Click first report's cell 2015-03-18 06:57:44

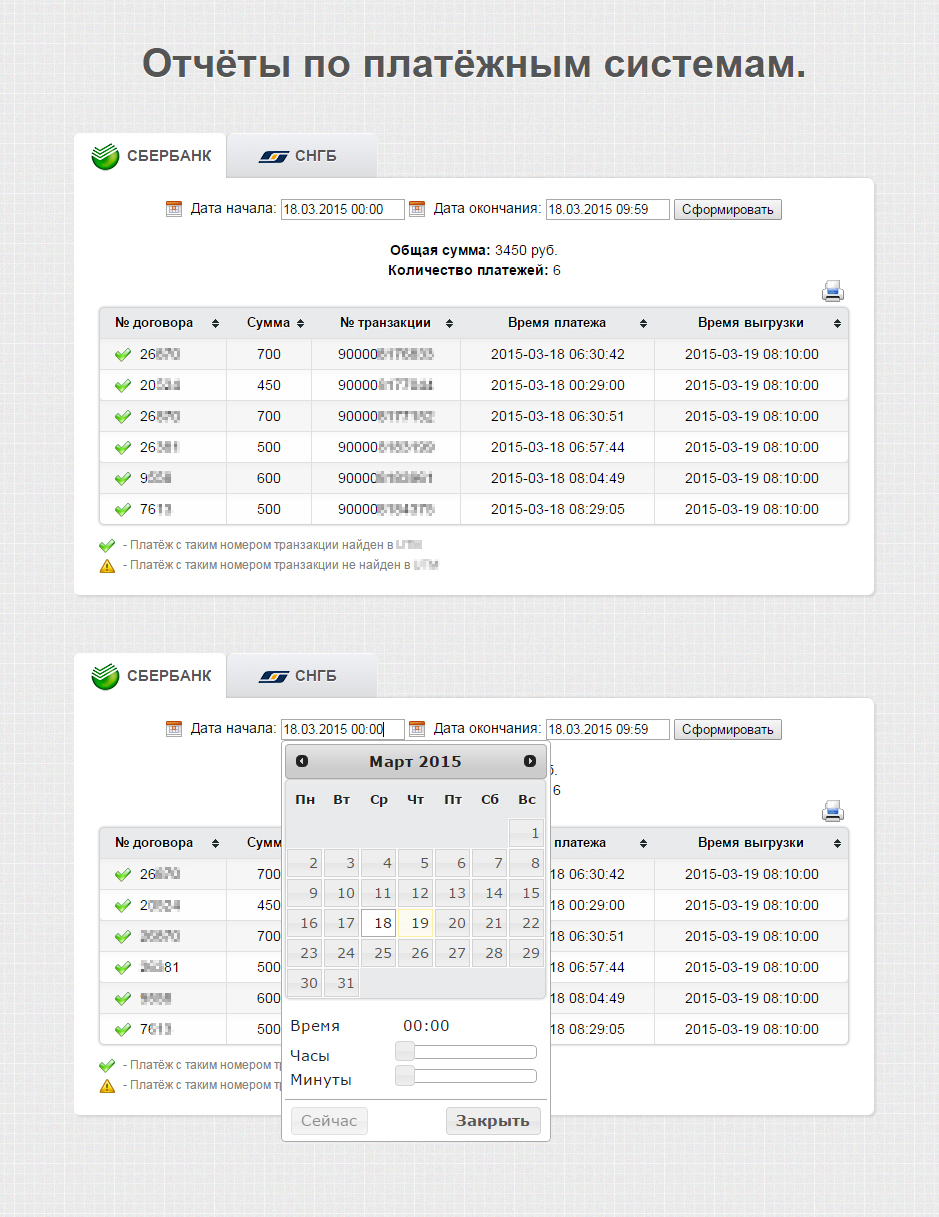(x=558, y=447)
